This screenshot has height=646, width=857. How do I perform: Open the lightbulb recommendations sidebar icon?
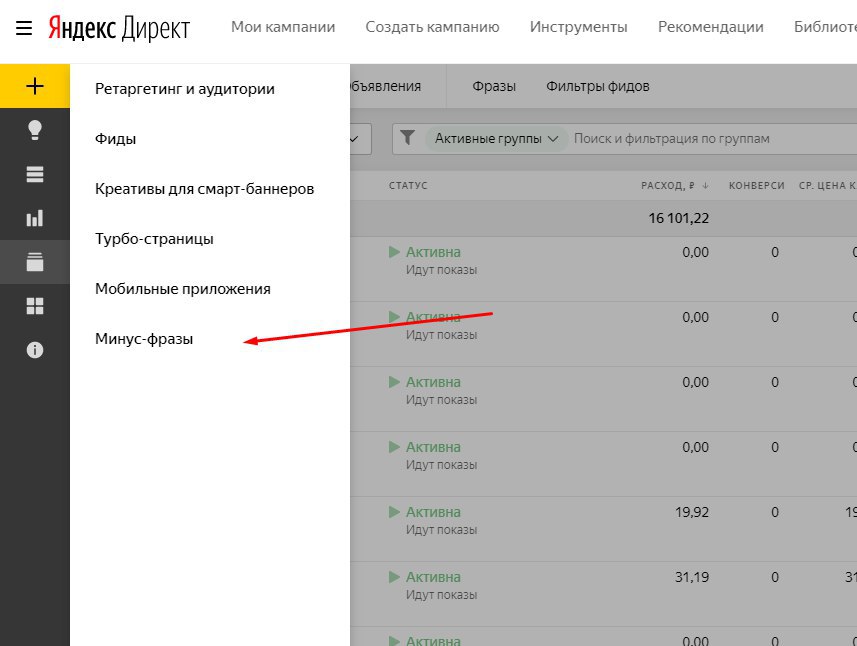point(35,130)
